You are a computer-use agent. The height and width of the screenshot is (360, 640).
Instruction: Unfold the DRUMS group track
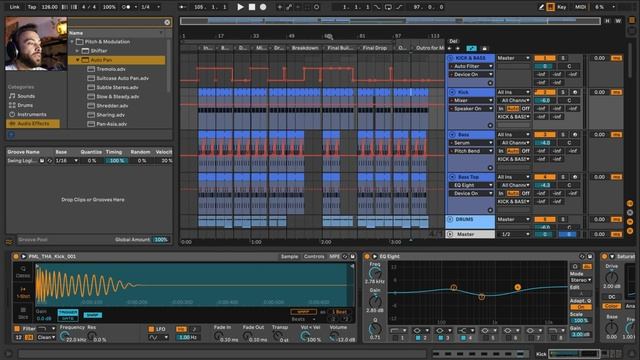pos(451,220)
